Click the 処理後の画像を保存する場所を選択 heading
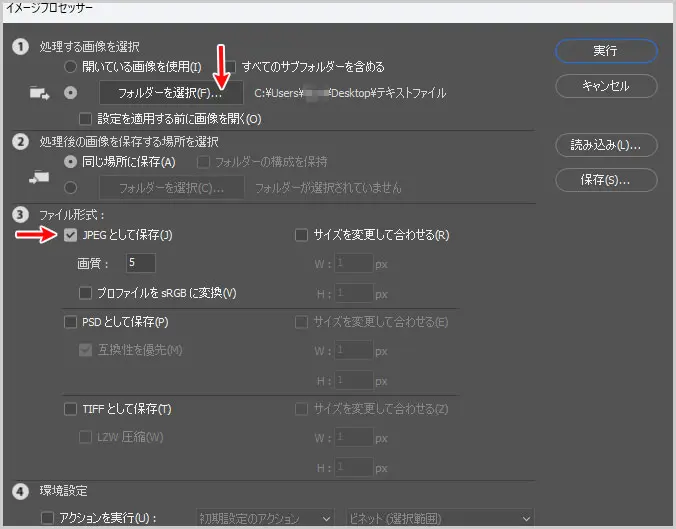 (129, 141)
